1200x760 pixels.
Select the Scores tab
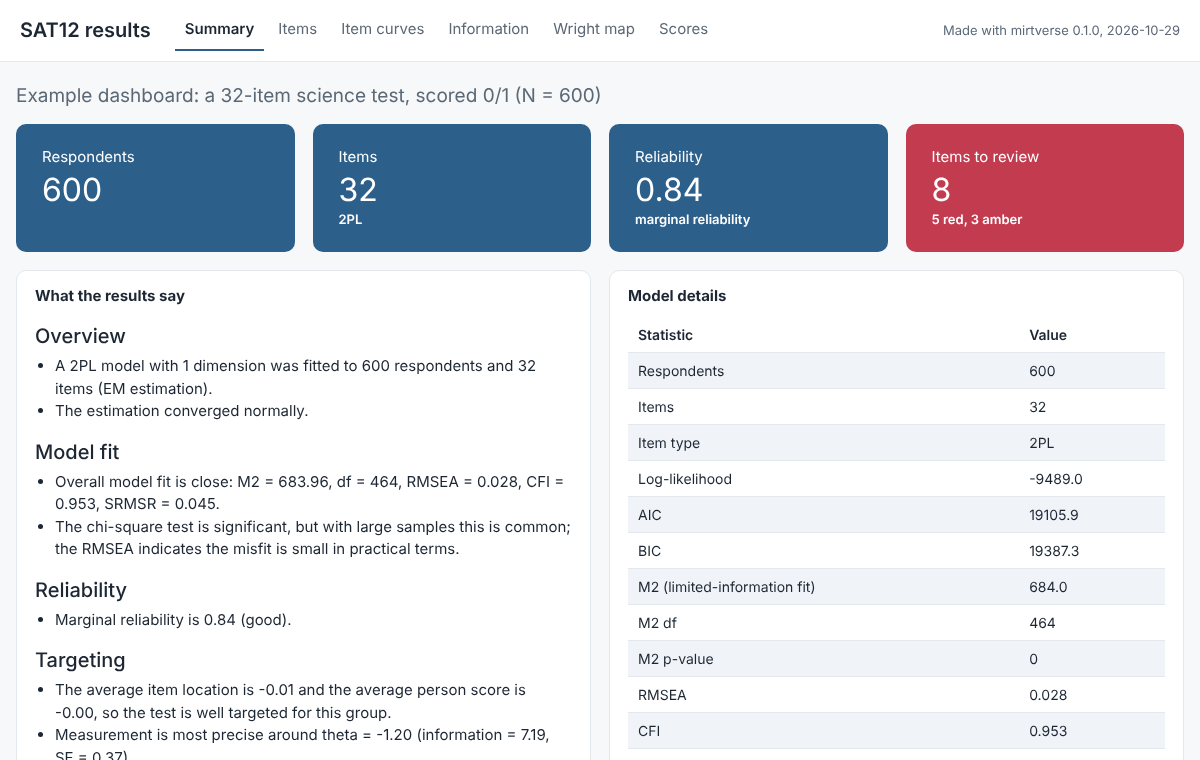click(683, 29)
